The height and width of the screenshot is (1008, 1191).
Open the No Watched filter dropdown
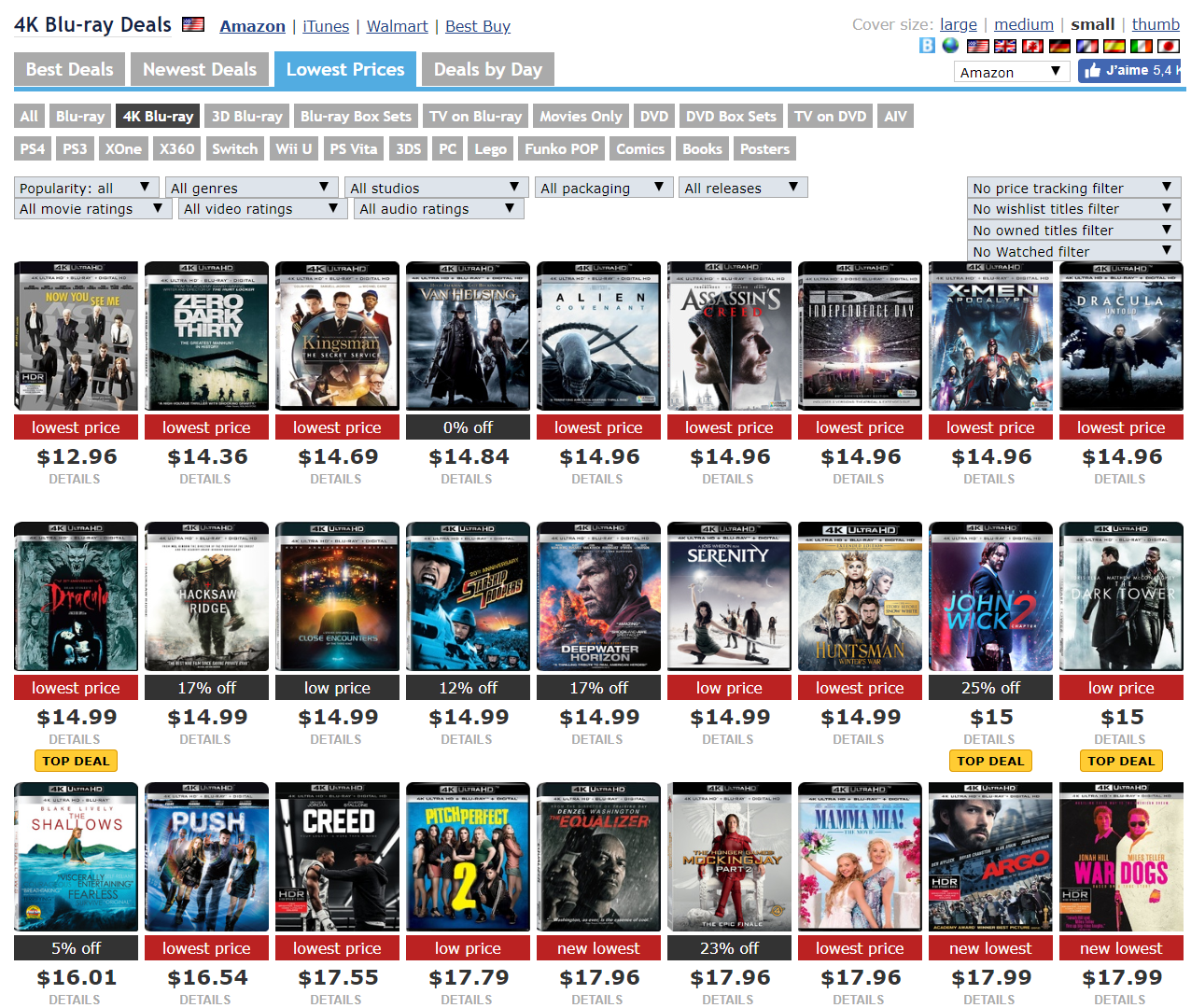pos(1074,251)
